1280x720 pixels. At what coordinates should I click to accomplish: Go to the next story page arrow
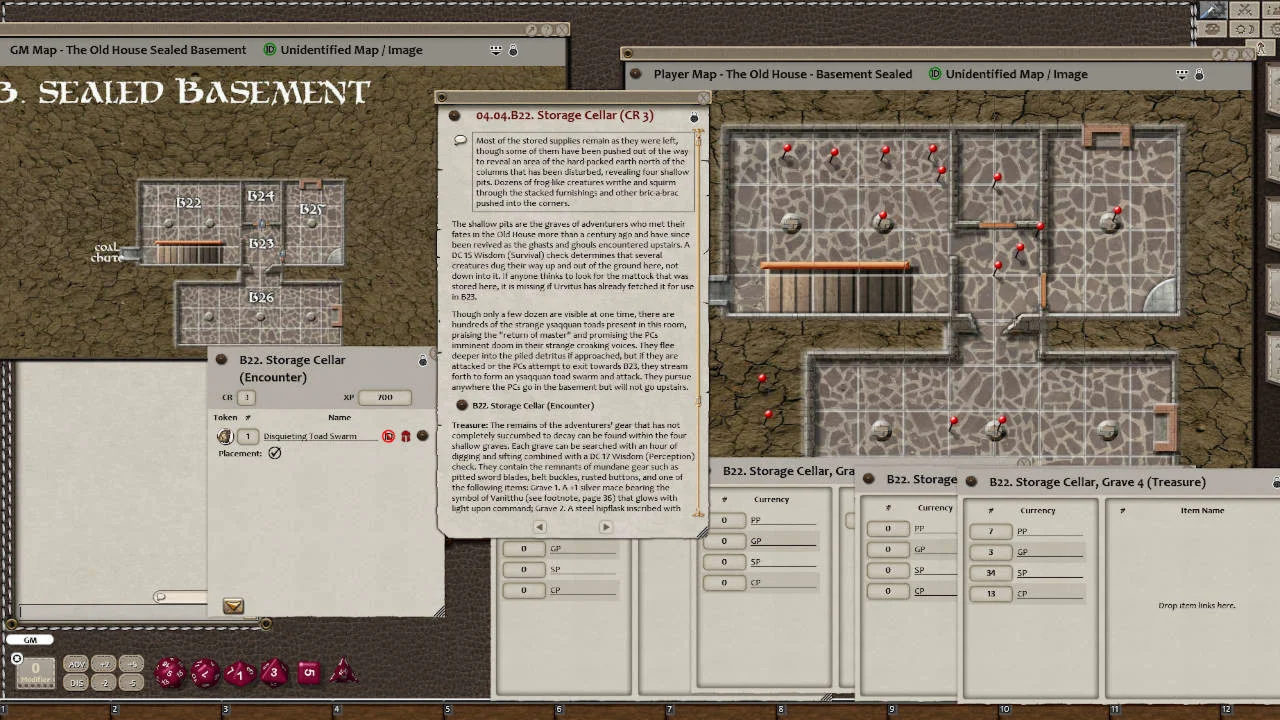click(605, 527)
